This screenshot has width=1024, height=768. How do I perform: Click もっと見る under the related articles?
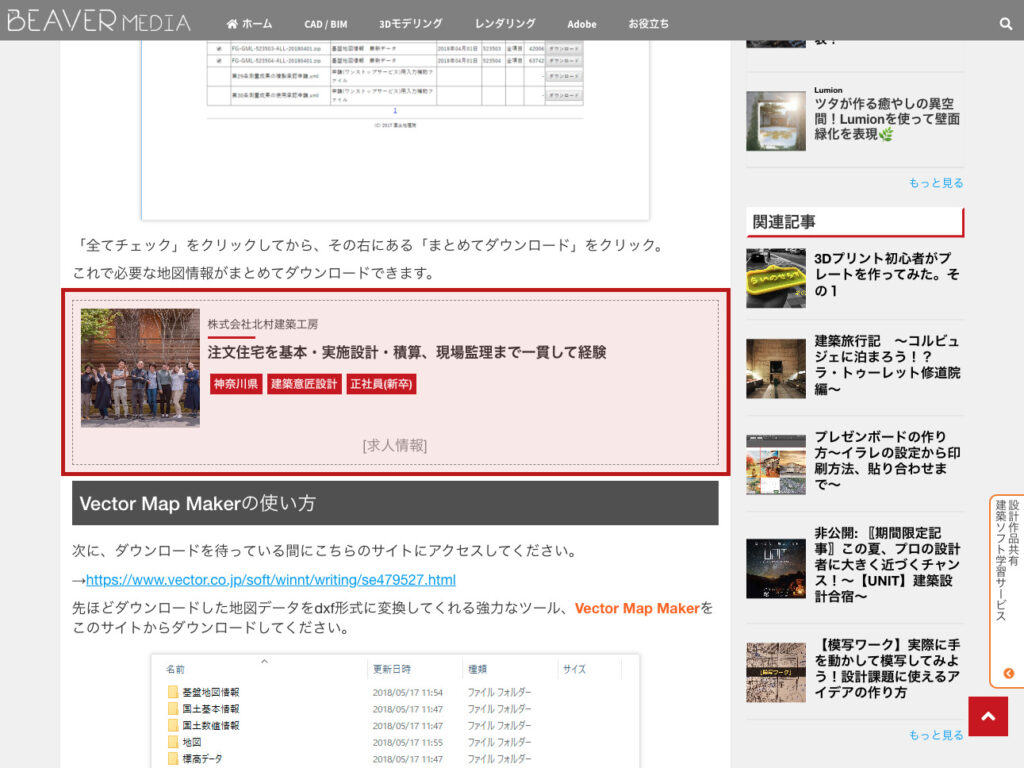[935, 734]
